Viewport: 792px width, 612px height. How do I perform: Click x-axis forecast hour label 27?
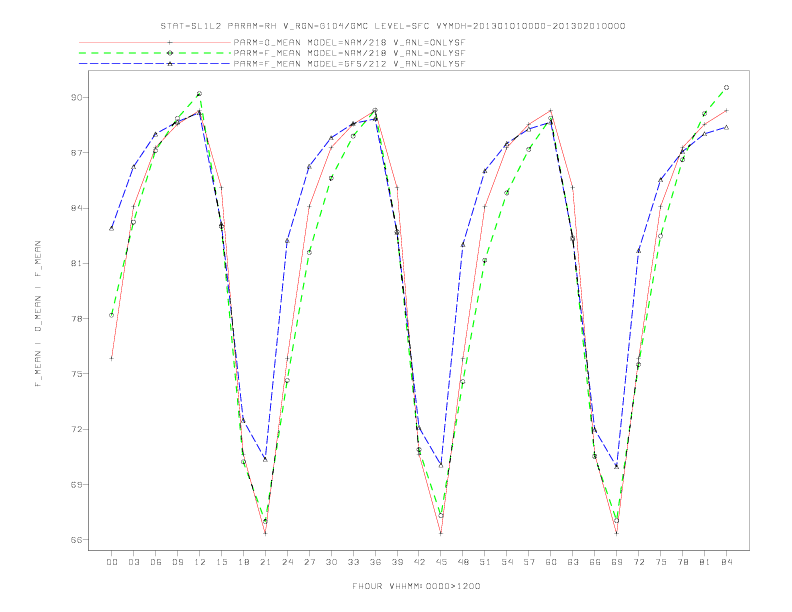click(x=309, y=562)
